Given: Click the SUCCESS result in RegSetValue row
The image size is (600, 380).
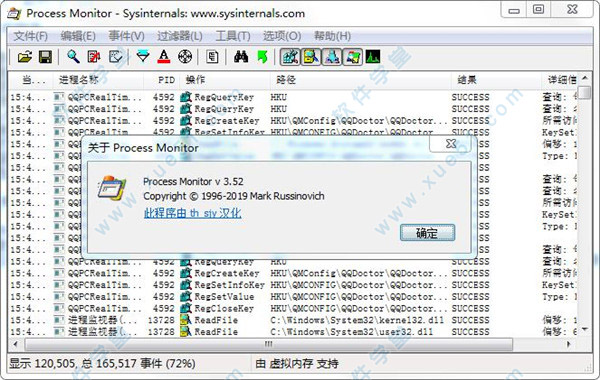Looking at the screenshot, I should (470, 297).
